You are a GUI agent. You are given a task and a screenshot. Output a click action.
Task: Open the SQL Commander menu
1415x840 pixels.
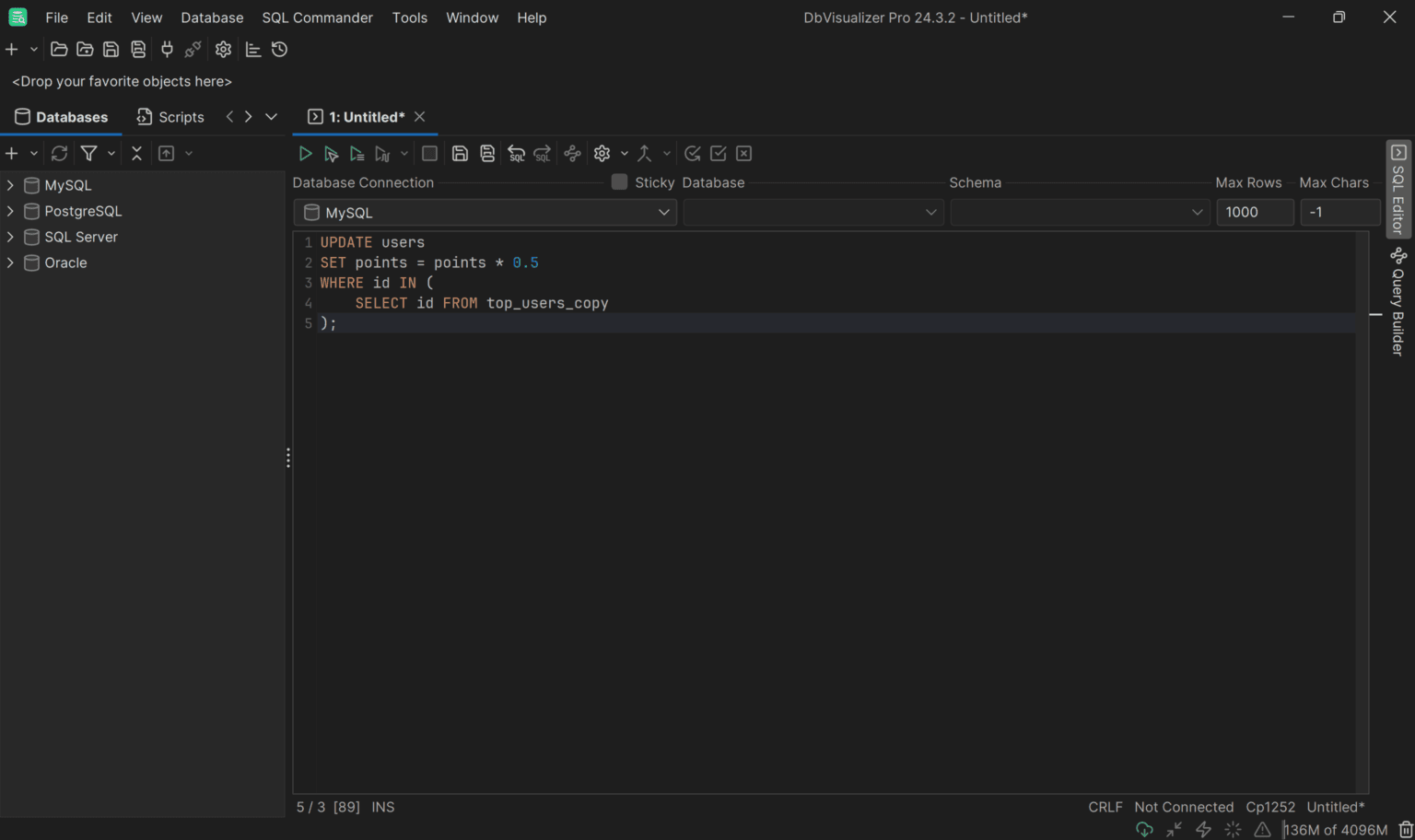(317, 17)
